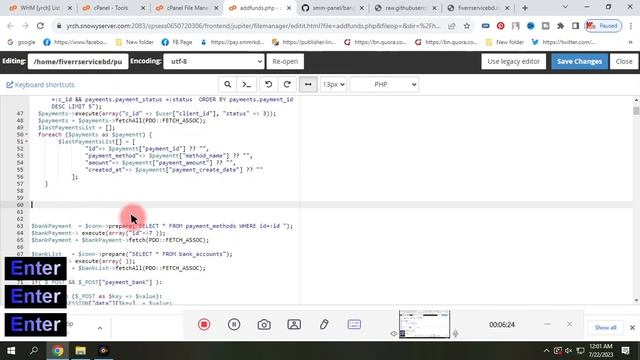Show more bookmarks chevron
Viewport: 640px width, 360px height.
click(x=630, y=42)
